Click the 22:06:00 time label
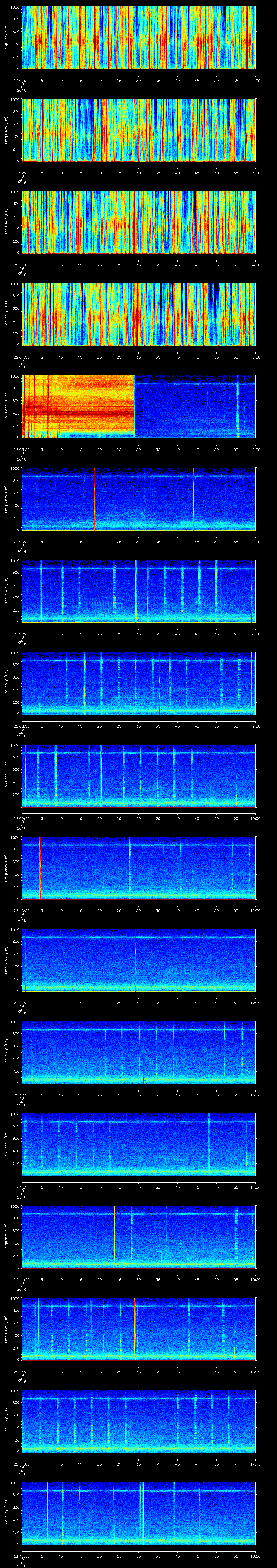 pos(21,542)
